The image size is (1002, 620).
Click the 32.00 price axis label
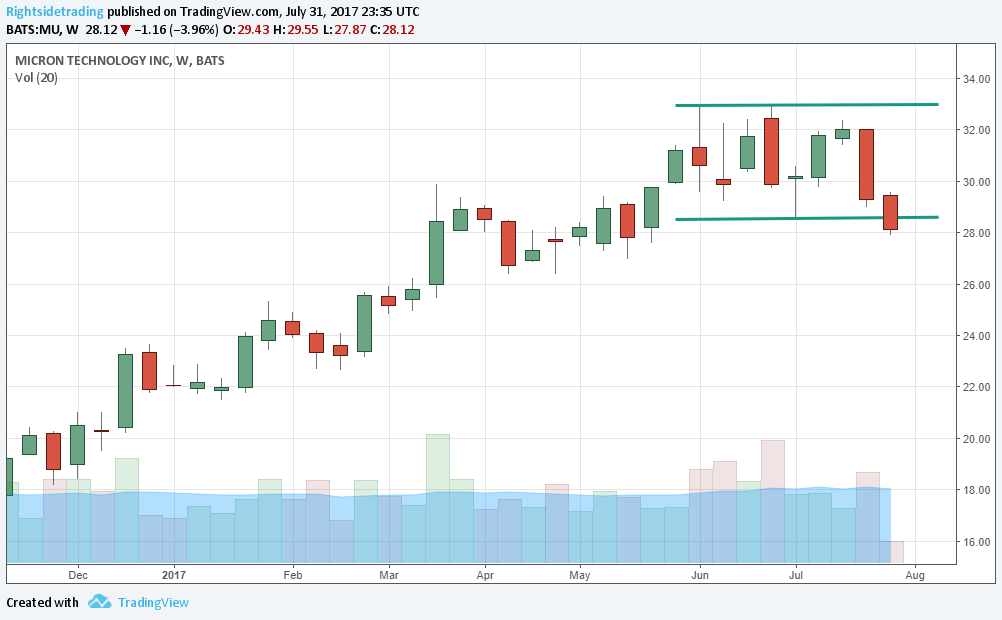pos(976,130)
